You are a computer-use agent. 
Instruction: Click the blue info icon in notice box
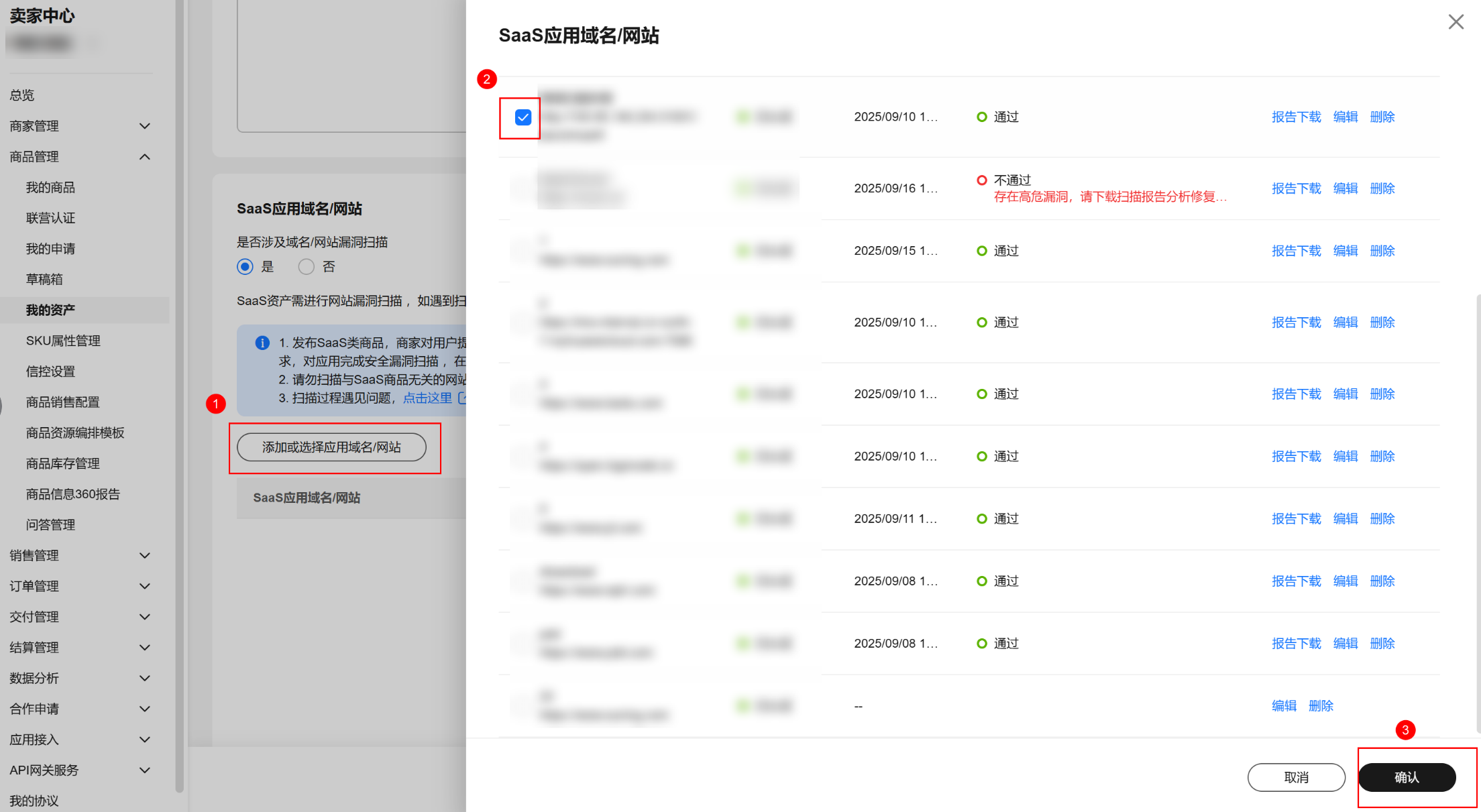[262, 343]
